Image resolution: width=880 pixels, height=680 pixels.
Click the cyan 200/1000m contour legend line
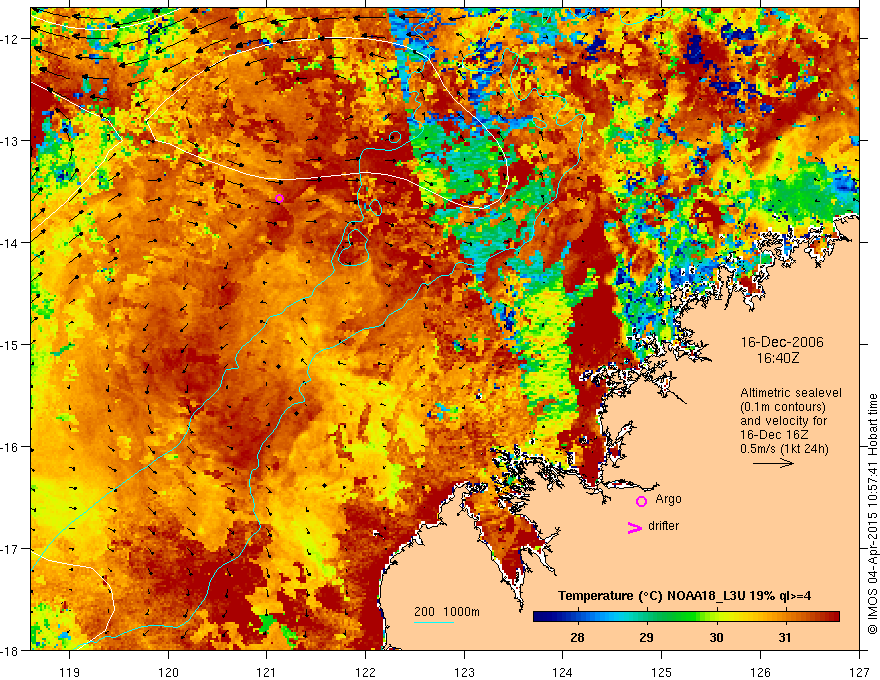(x=434, y=622)
